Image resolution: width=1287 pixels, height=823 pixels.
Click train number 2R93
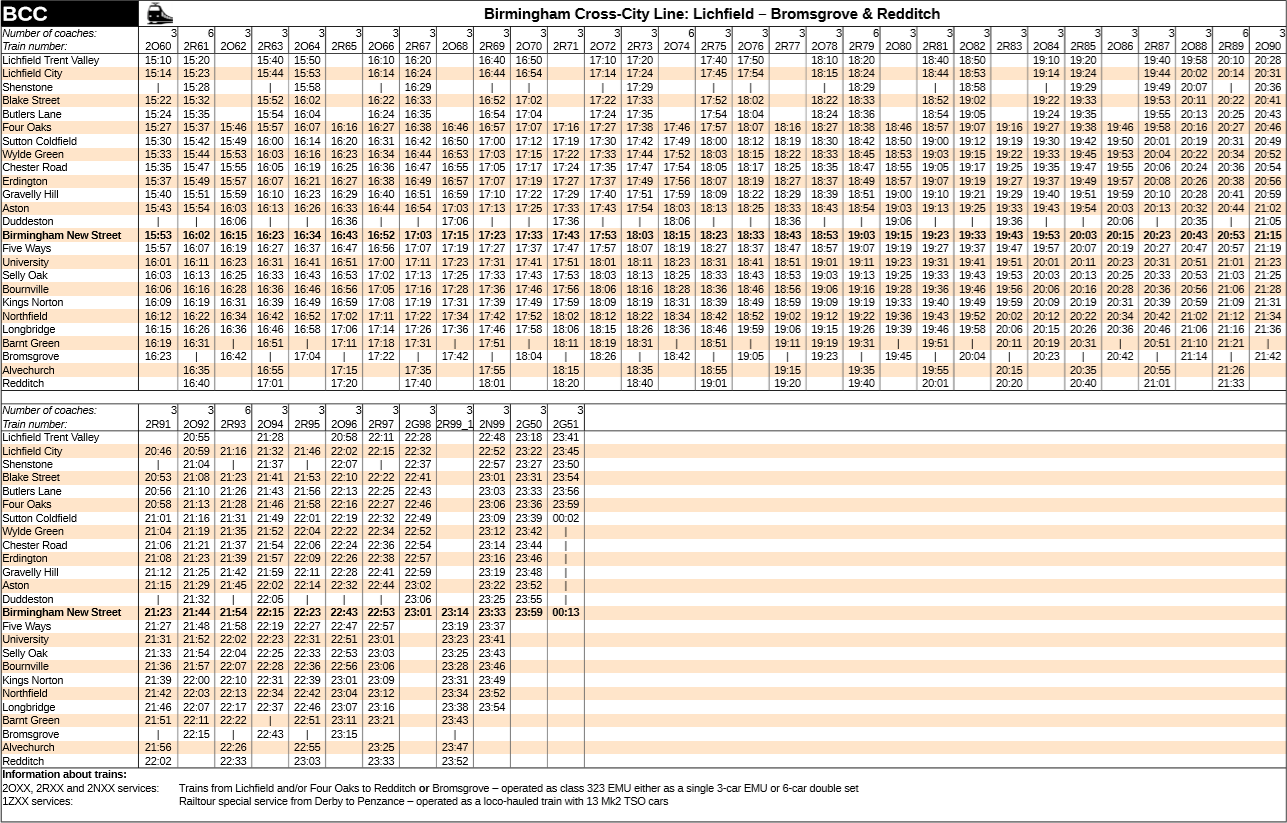tap(233, 424)
